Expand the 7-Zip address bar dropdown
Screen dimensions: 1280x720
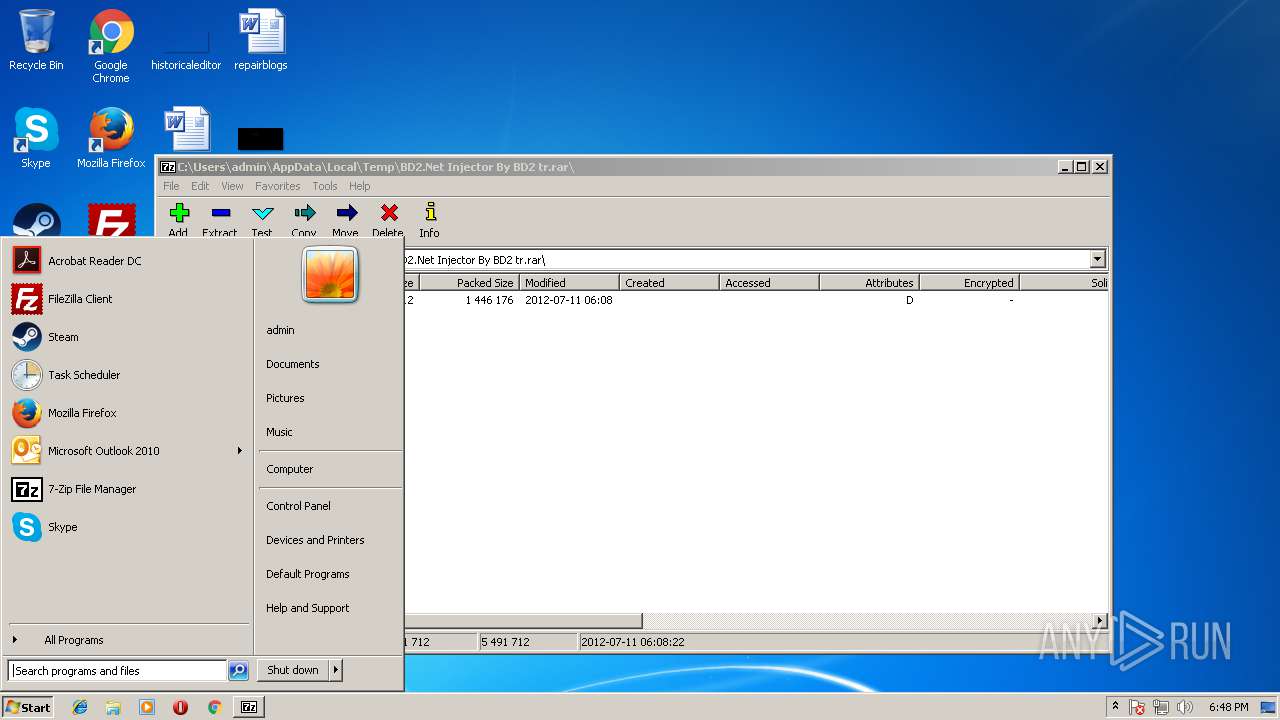click(1097, 260)
